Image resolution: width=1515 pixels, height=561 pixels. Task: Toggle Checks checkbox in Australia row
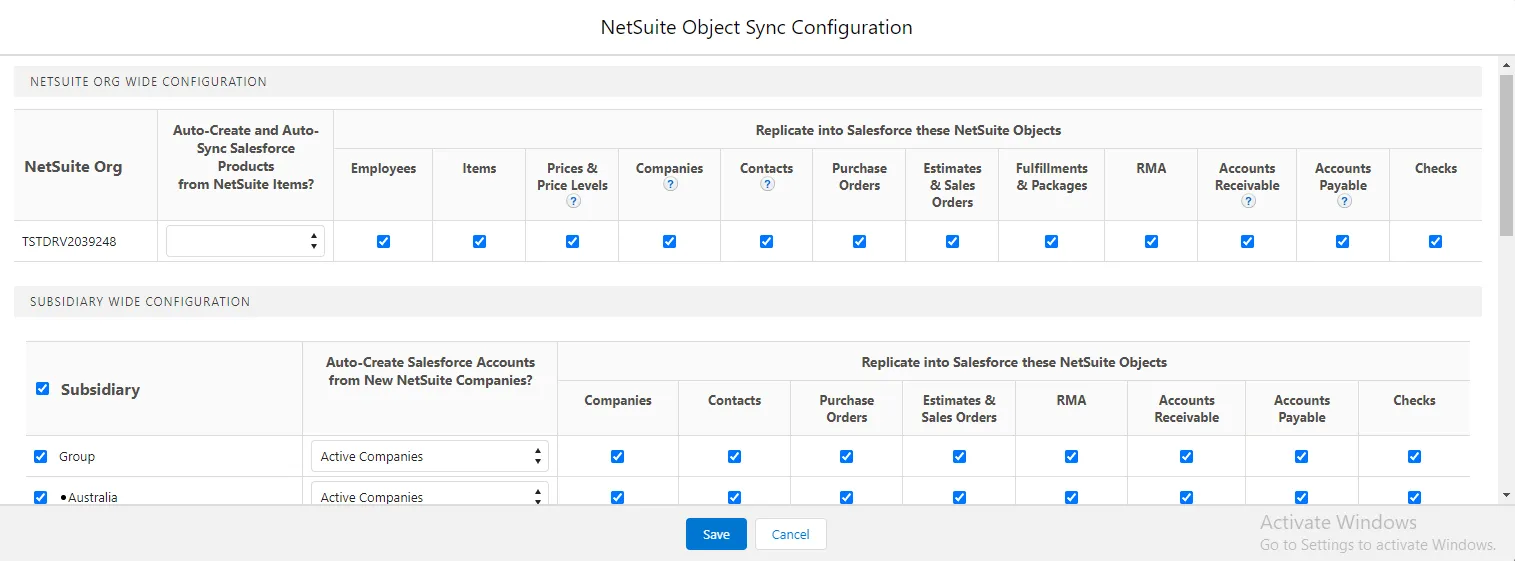click(1414, 497)
